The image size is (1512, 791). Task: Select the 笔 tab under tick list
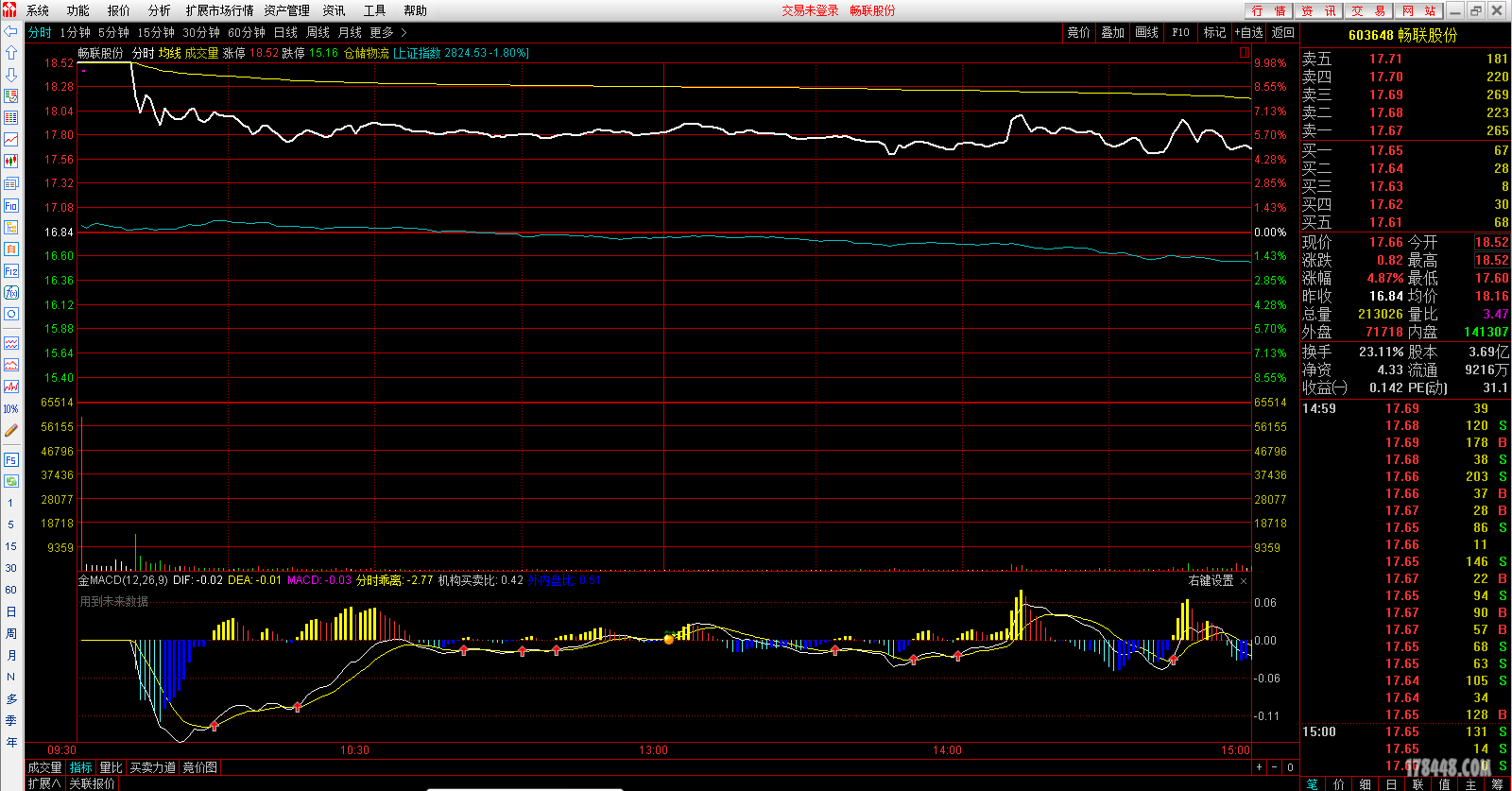(x=1313, y=784)
